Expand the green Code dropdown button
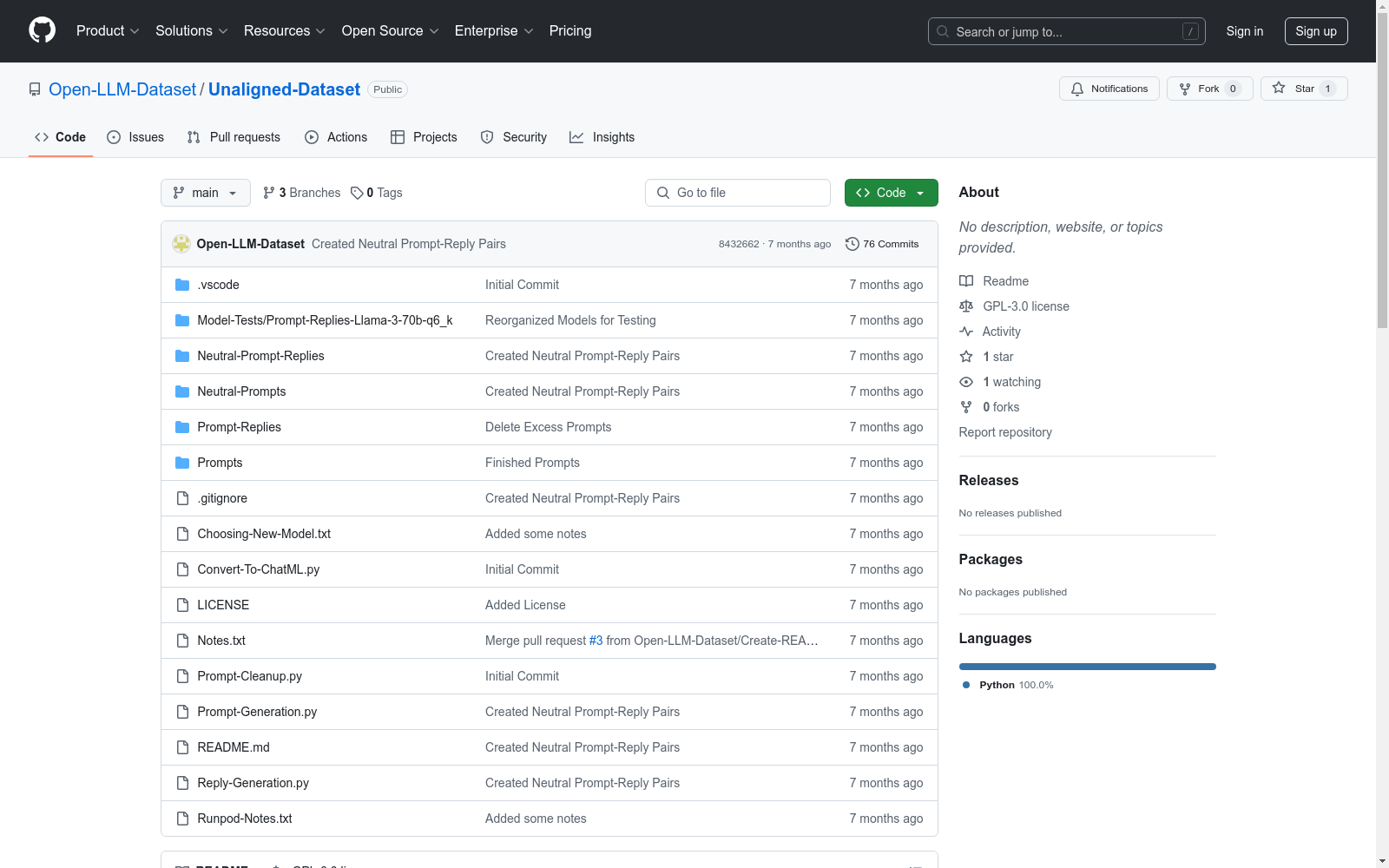 click(x=891, y=193)
